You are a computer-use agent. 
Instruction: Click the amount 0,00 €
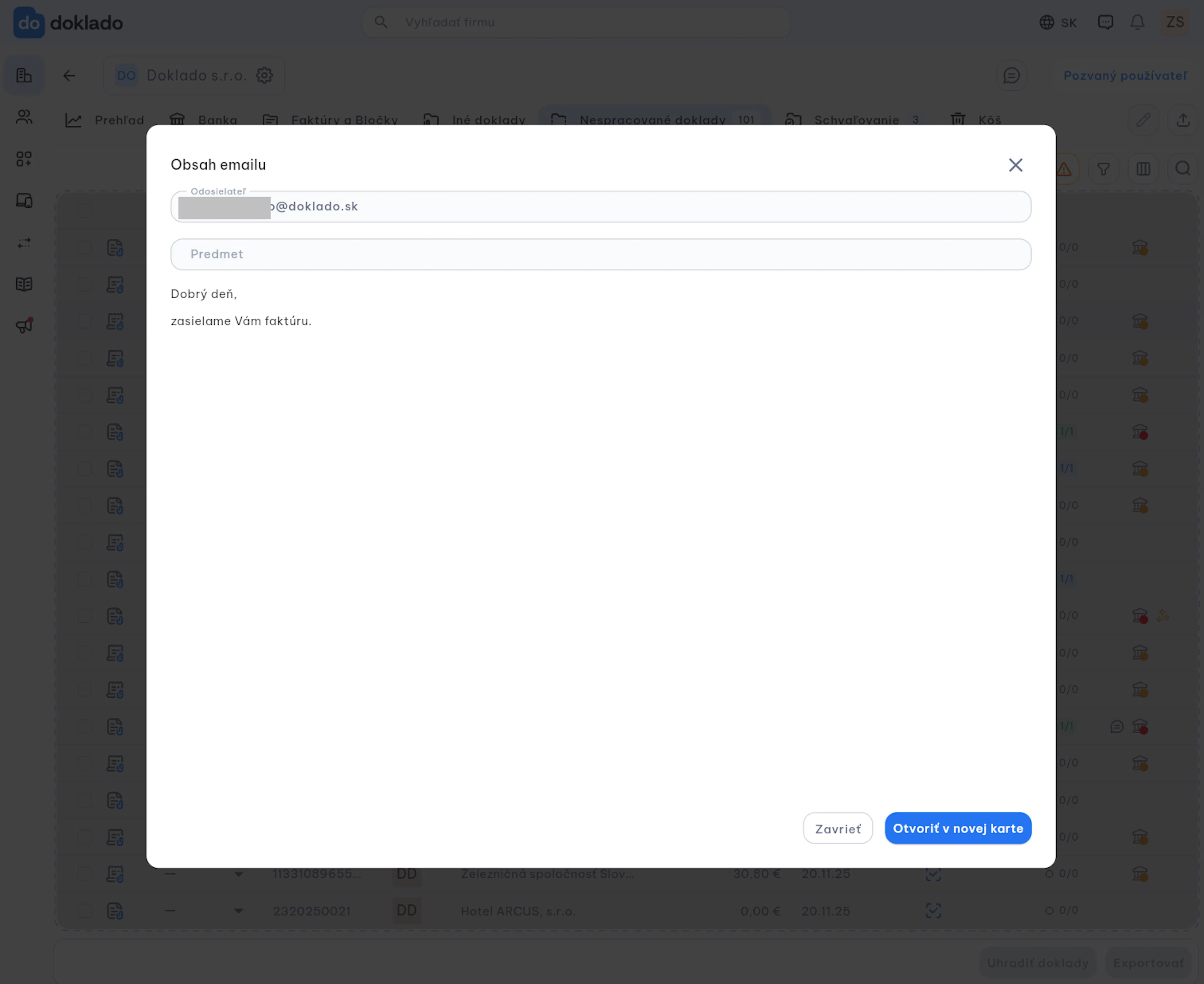760,911
